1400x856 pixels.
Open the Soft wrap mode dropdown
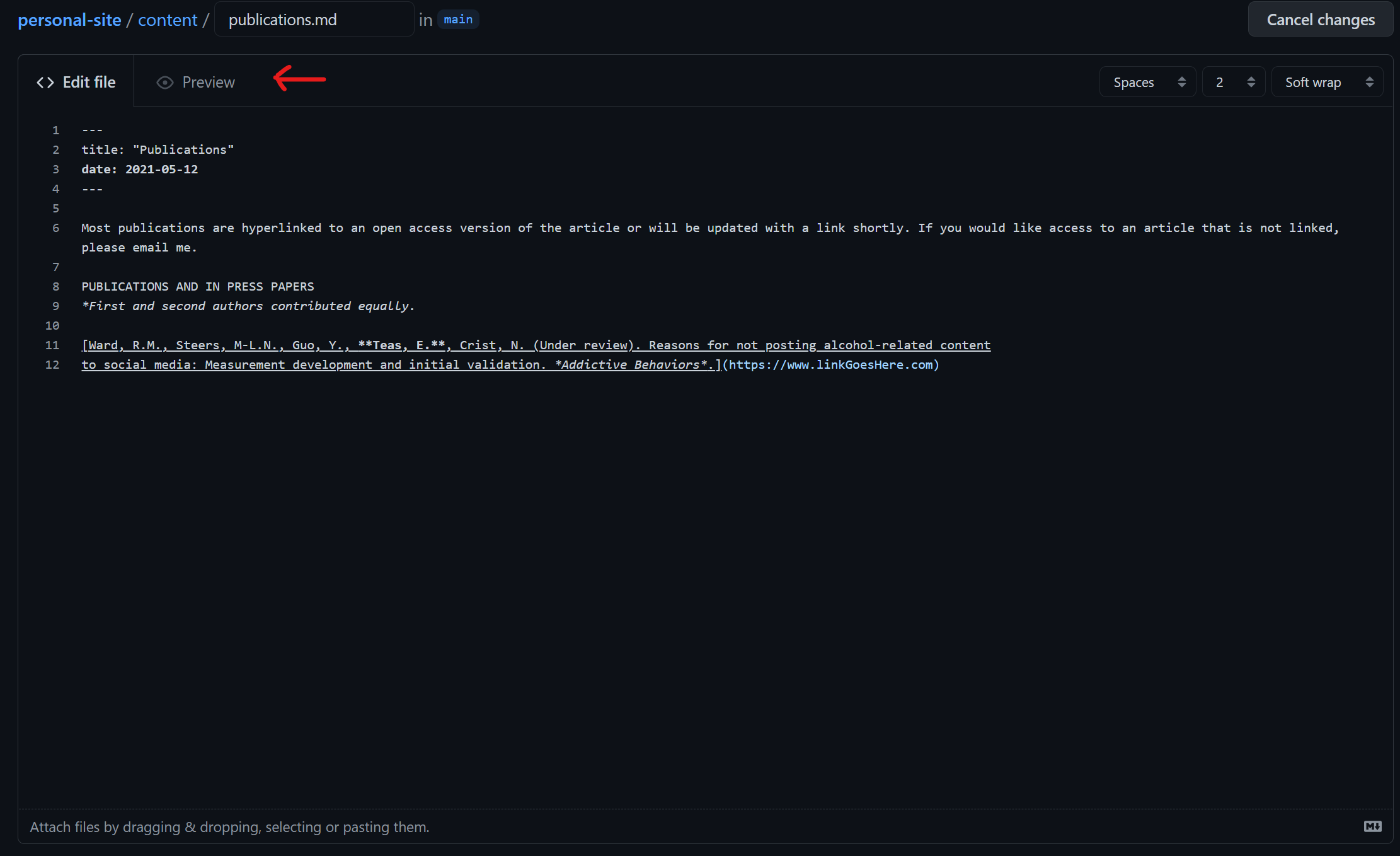(x=1327, y=83)
